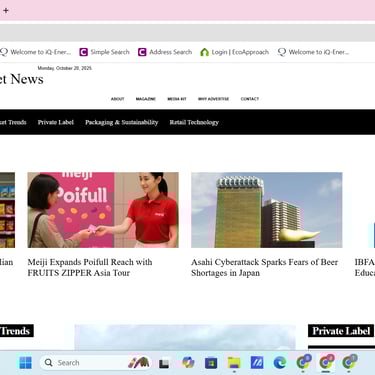Click the grey browser address bar

click(187, 33)
